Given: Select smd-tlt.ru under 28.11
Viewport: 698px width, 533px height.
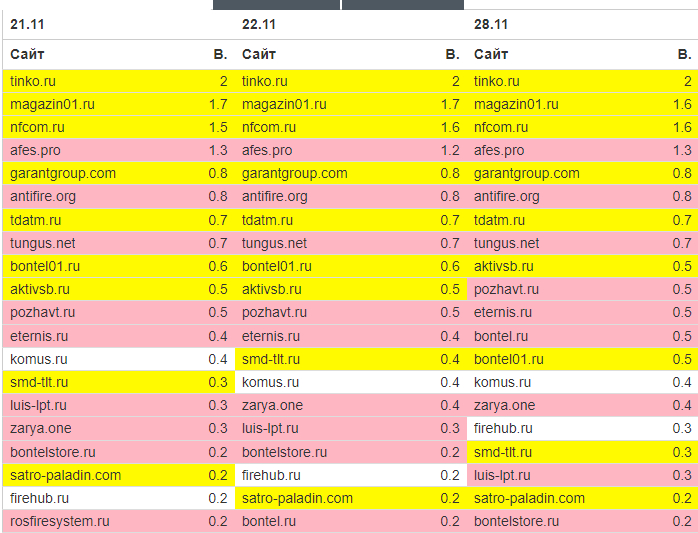Looking at the screenshot, I should pyautogui.click(x=503, y=452).
